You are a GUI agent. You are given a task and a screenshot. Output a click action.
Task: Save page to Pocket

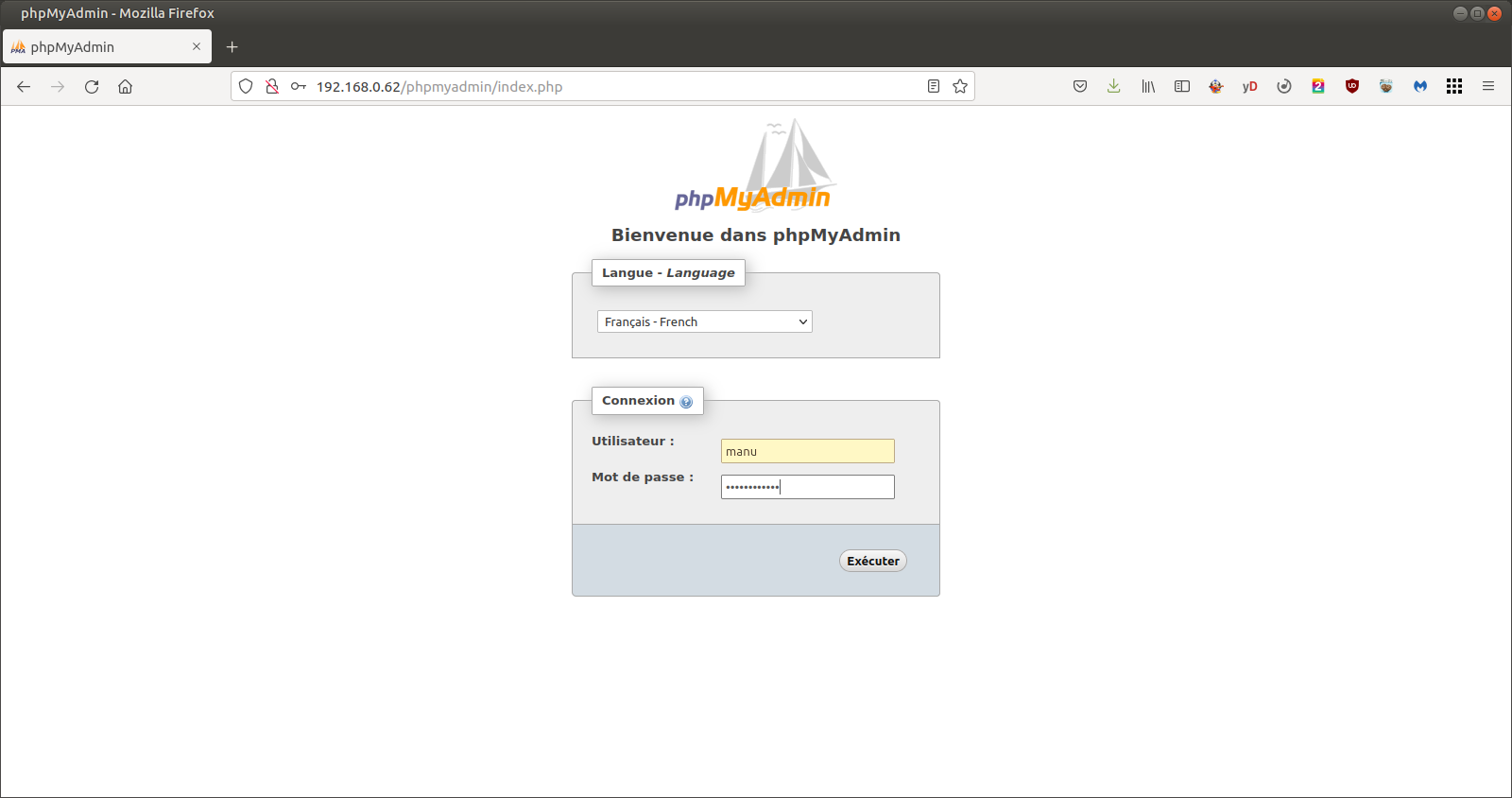click(x=1080, y=86)
